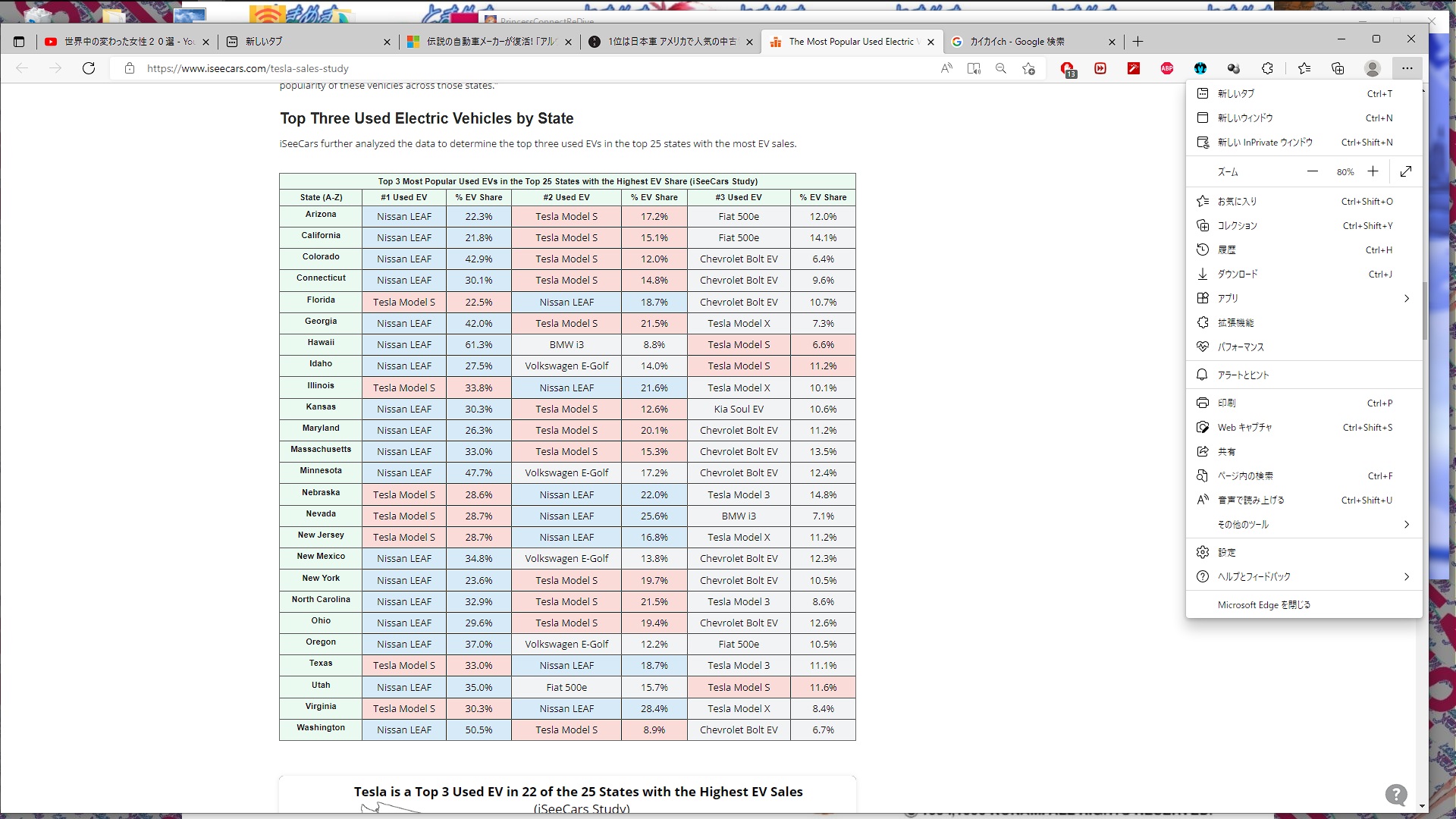Decrease zoom with the minus button

click(1313, 171)
